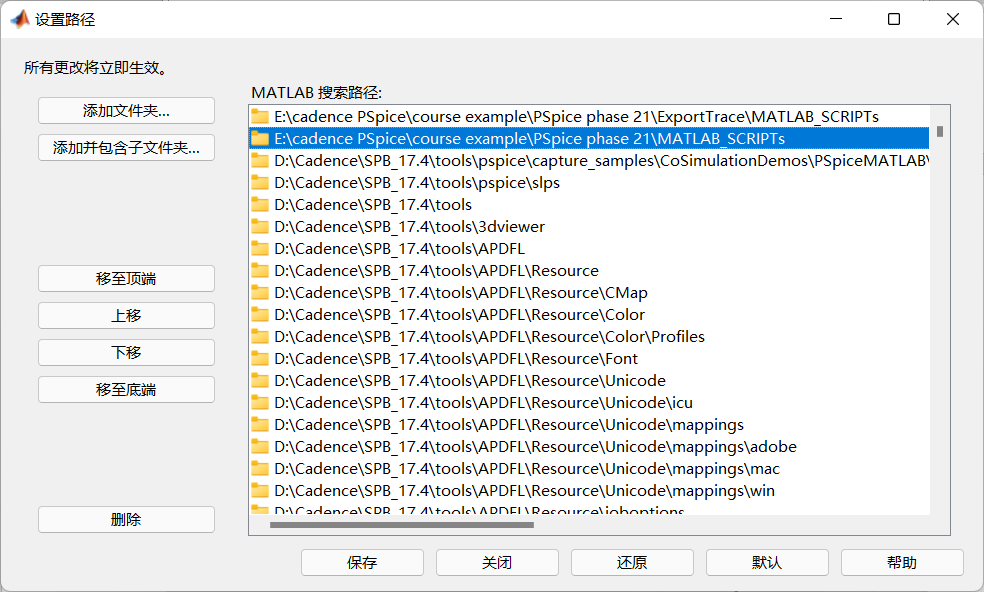Image resolution: width=984 pixels, height=592 pixels.
Task: Select the mappings\mac path row
Action: click(589, 468)
